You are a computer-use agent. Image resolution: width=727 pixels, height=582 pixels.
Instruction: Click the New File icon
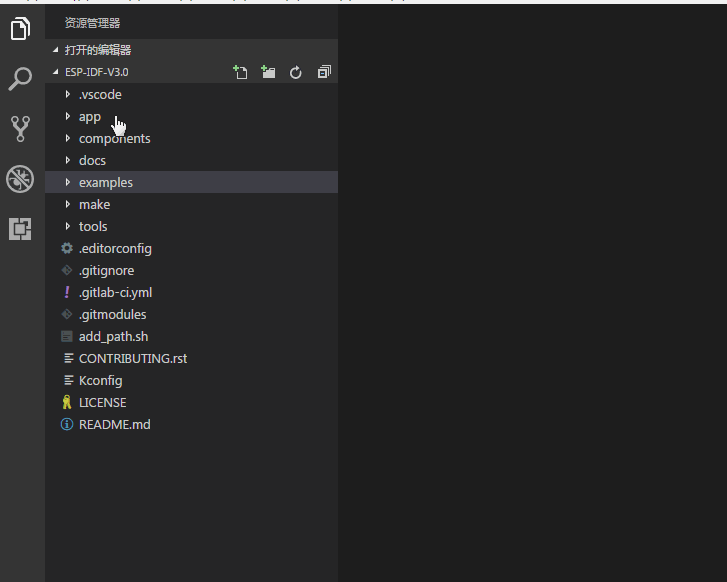[240, 72]
